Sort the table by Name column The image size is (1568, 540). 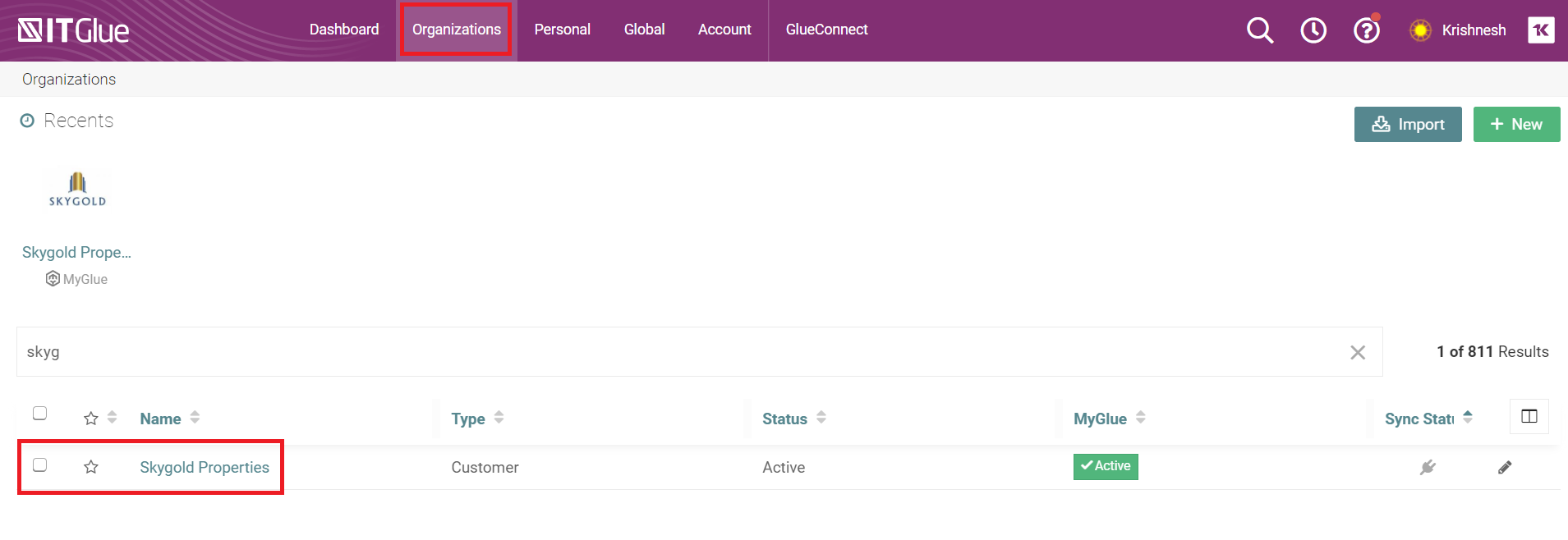tap(161, 419)
